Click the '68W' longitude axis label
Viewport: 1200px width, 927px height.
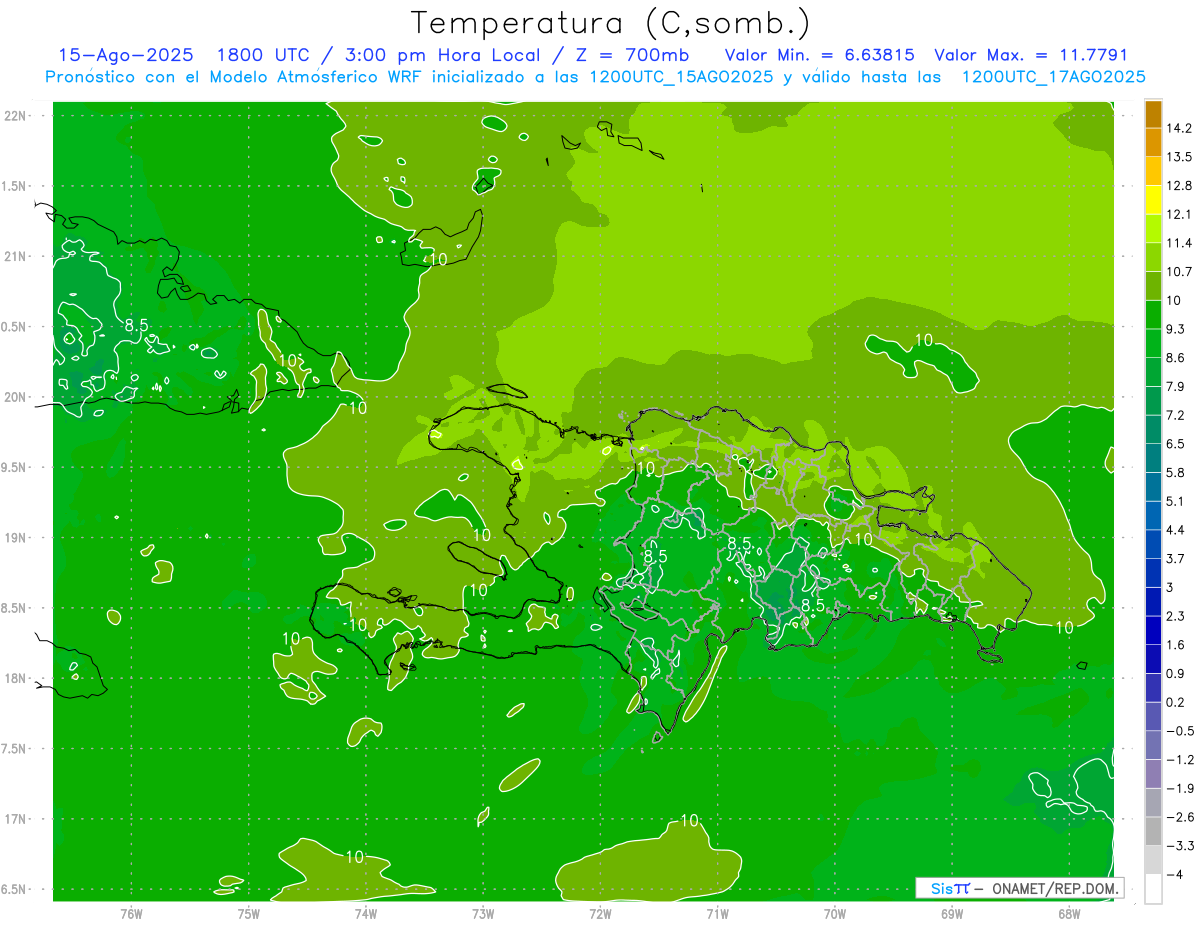[1069, 913]
